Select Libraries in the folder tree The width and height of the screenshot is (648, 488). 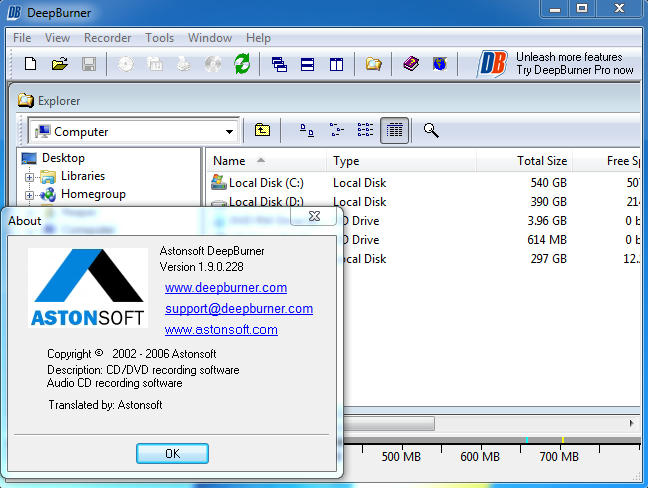tap(83, 176)
